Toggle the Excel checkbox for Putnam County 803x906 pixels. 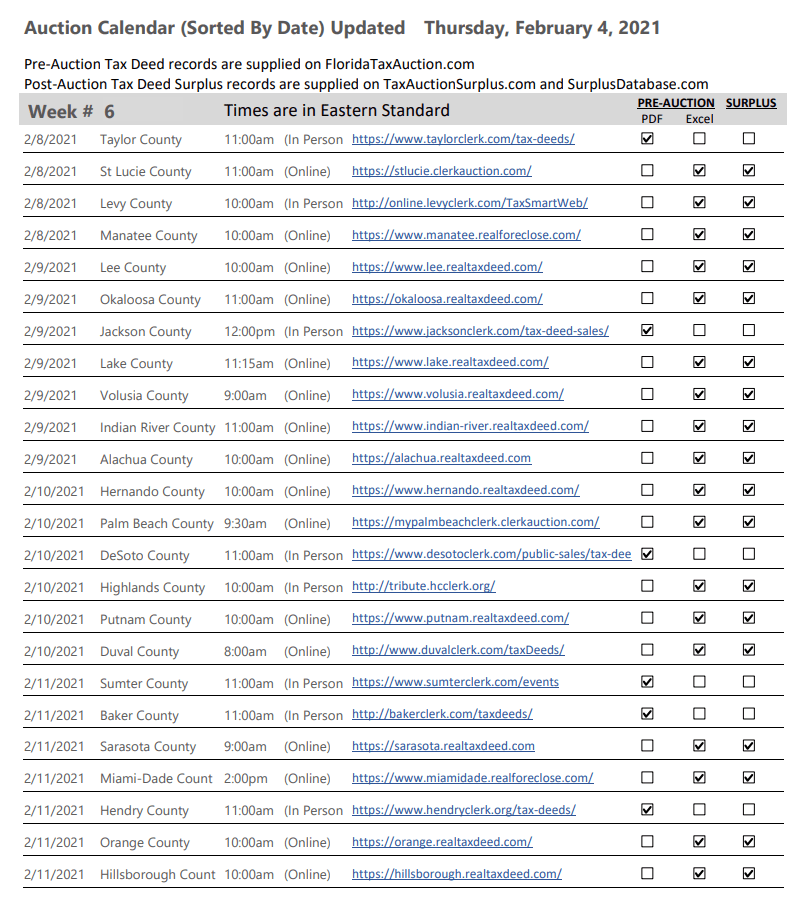coord(699,618)
